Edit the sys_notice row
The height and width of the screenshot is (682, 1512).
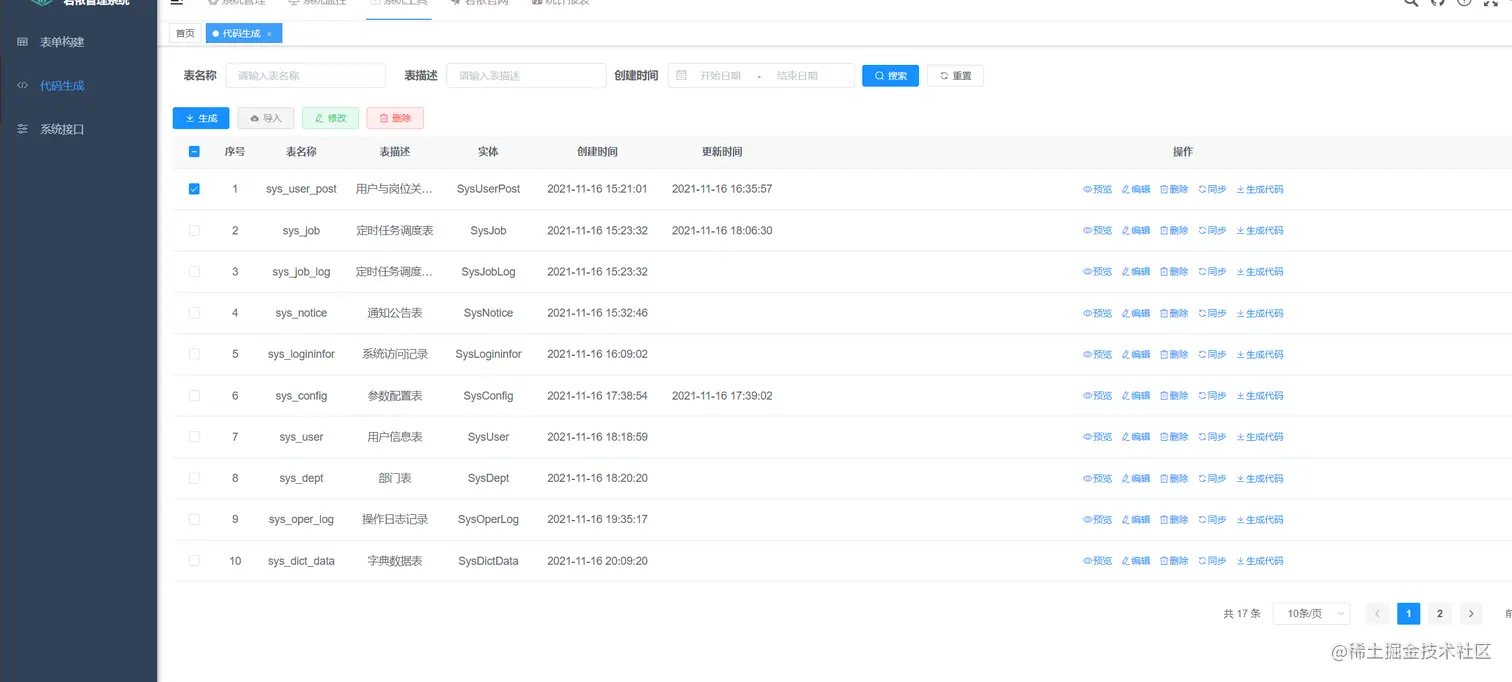coord(1136,313)
